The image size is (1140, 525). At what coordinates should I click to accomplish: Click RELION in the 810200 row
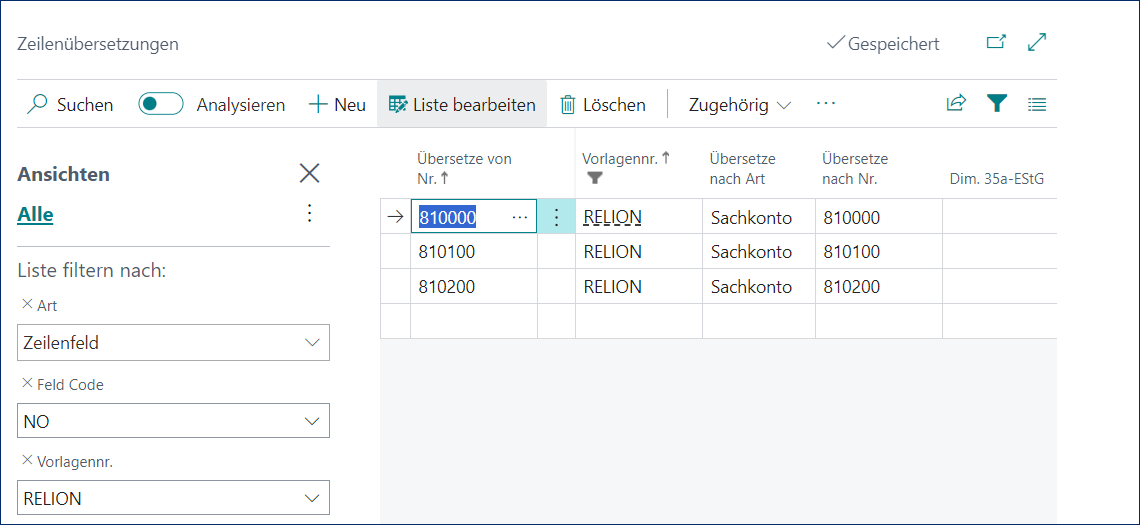(x=612, y=286)
